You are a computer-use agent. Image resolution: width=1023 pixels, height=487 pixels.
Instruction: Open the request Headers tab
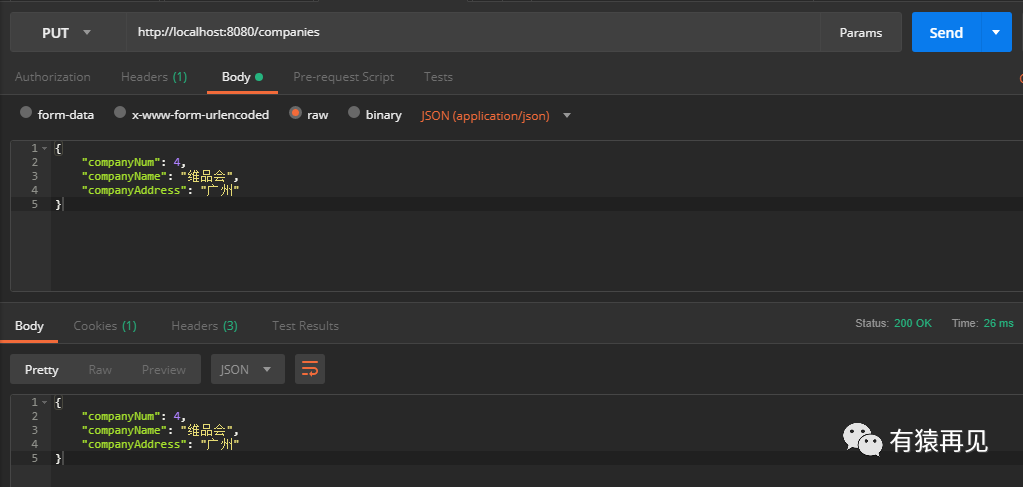click(x=153, y=77)
